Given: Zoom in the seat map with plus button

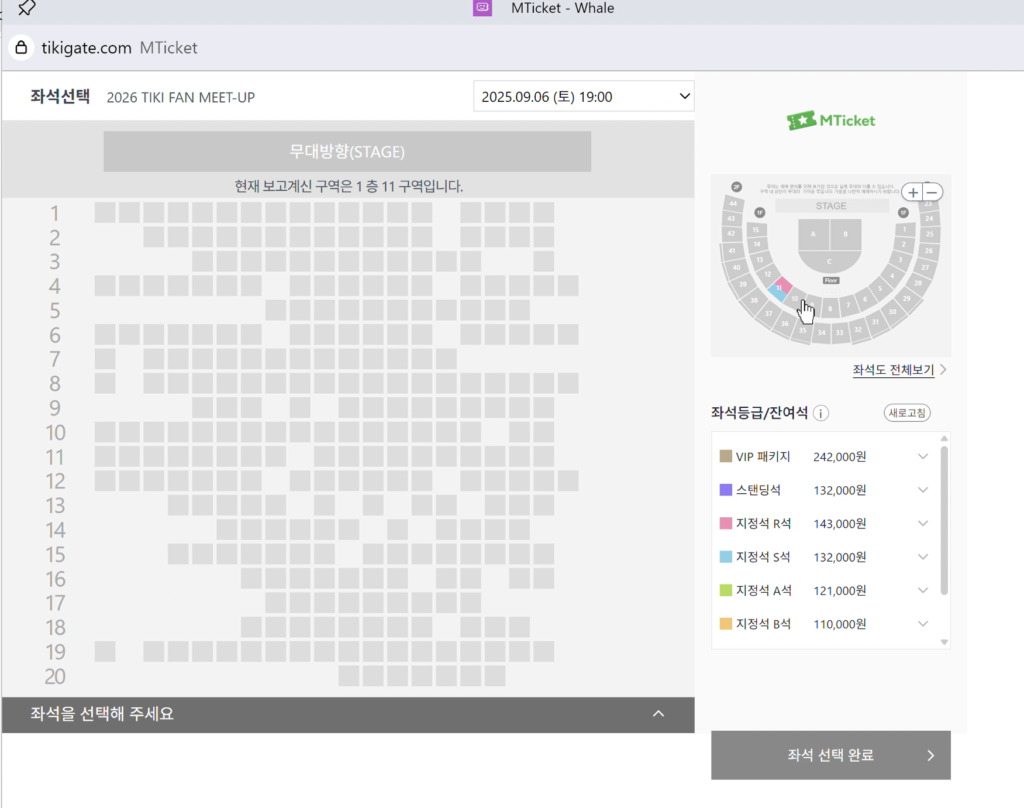Looking at the screenshot, I should 913,192.
